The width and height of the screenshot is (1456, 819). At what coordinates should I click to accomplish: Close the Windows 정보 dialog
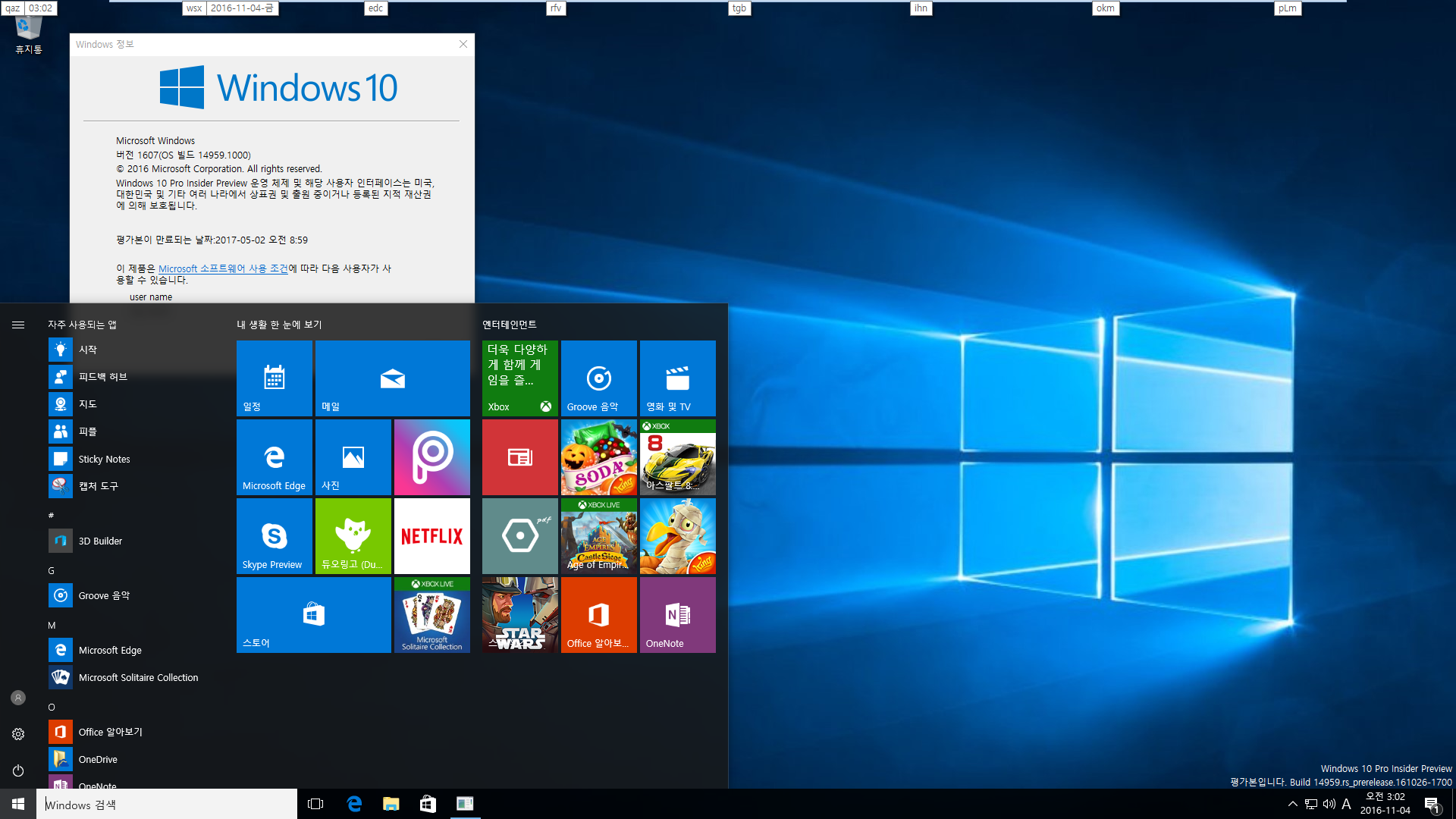[463, 44]
